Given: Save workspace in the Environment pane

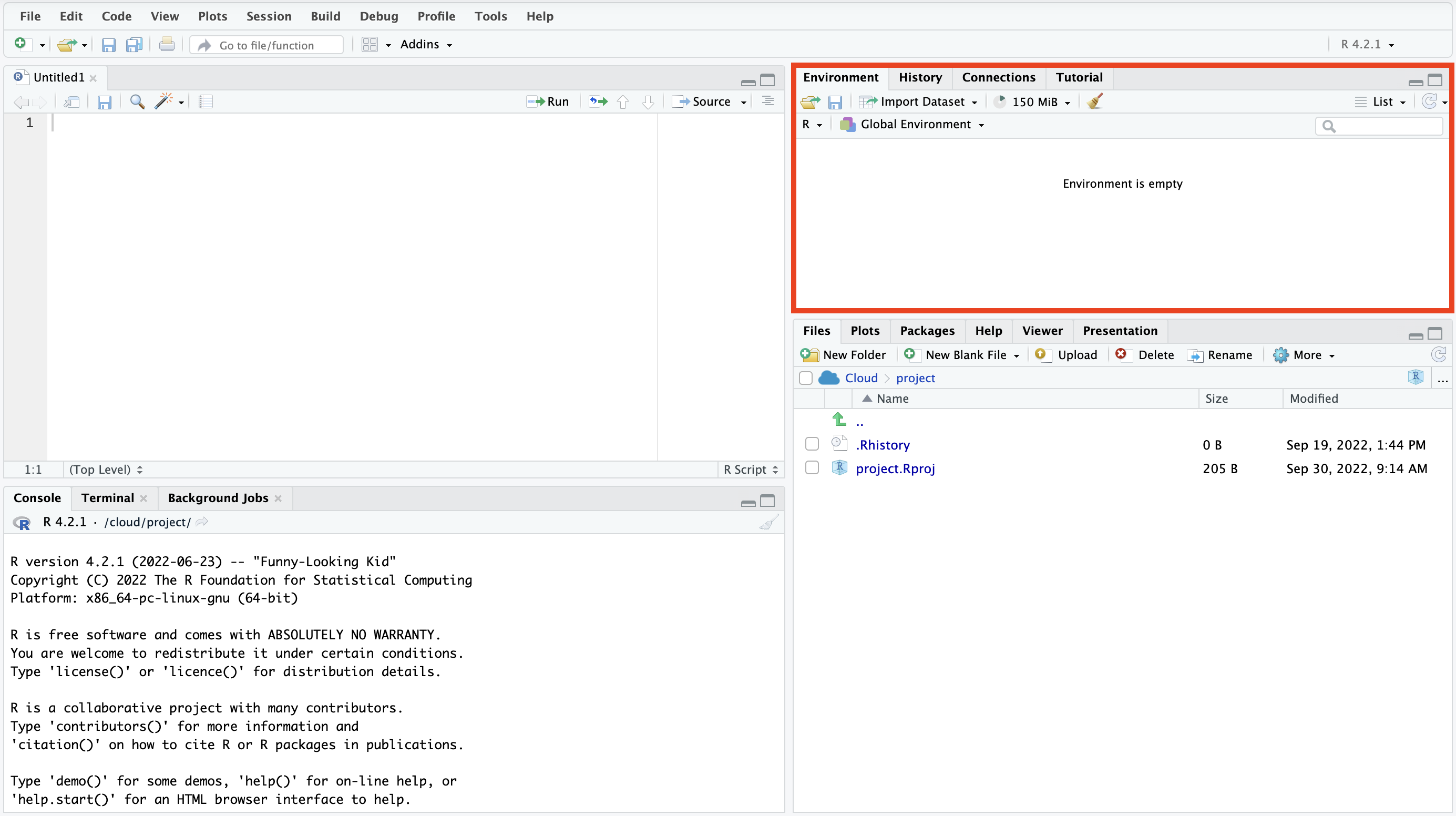Looking at the screenshot, I should click(836, 102).
